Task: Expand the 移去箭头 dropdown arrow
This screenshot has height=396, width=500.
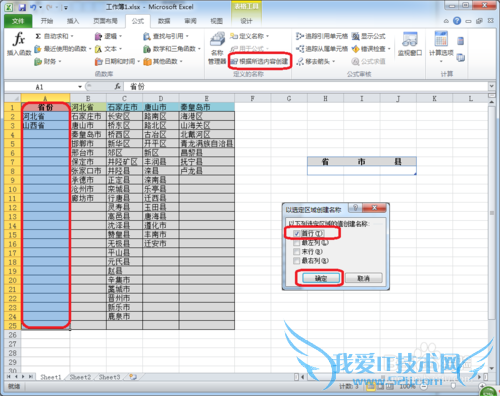Action: 333,61
